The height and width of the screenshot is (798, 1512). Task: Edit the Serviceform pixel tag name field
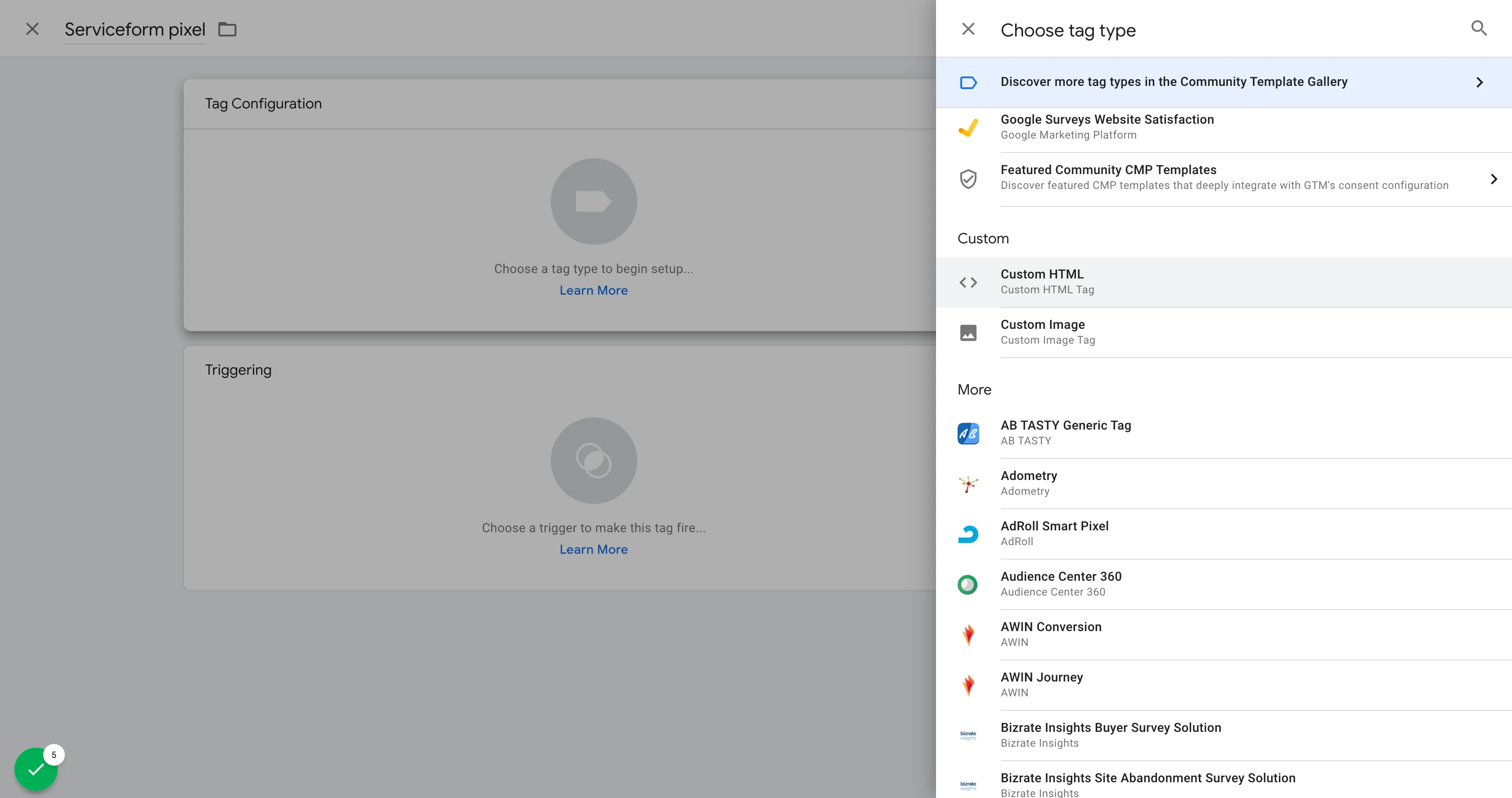point(135,29)
